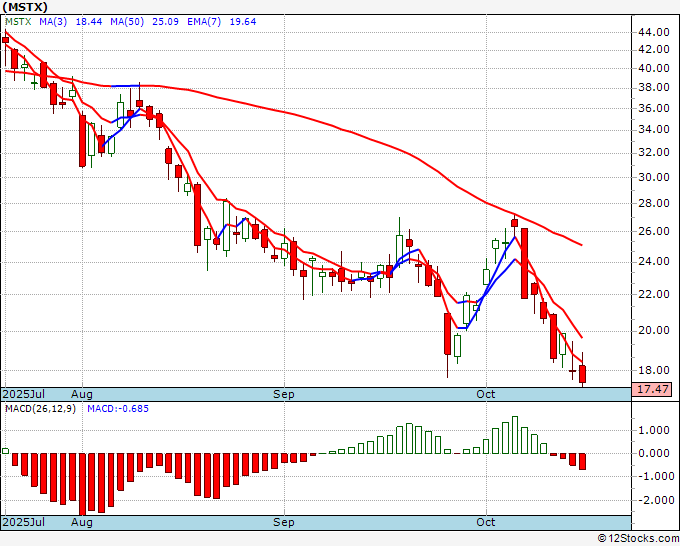Image resolution: width=680 pixels, height=546 pixels.
Task: Click the EMA(7) value 19.64
Action: [x=243, y=22]
